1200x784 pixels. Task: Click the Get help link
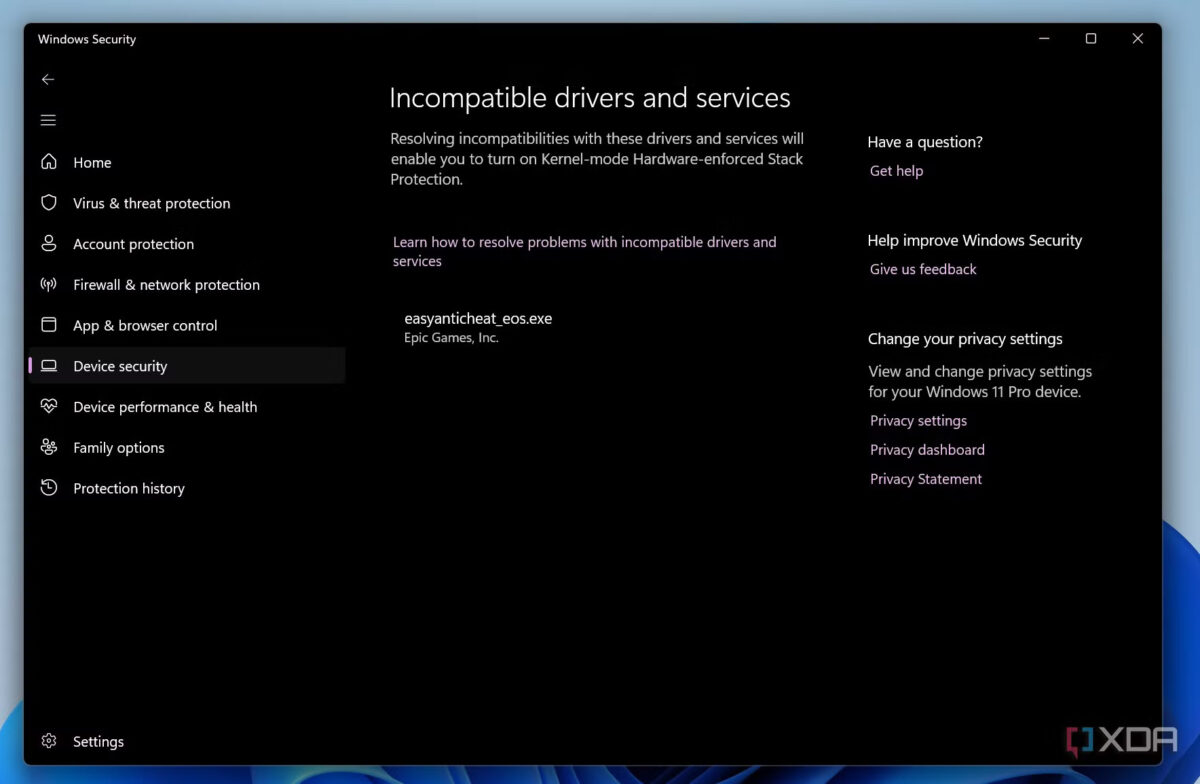coord(896,171)
